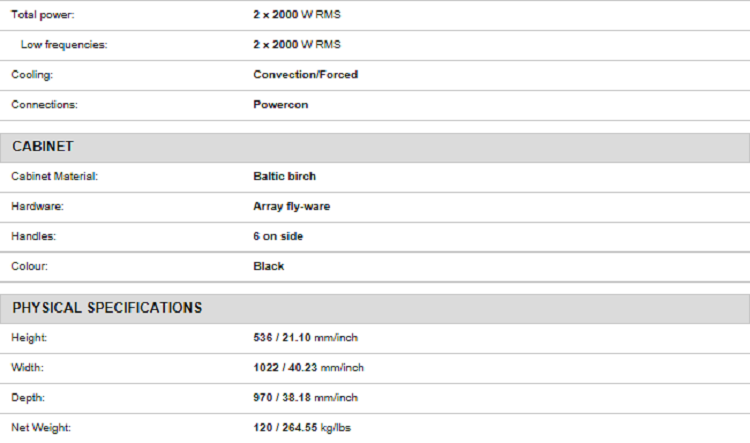Select the Black colour value

269,266
